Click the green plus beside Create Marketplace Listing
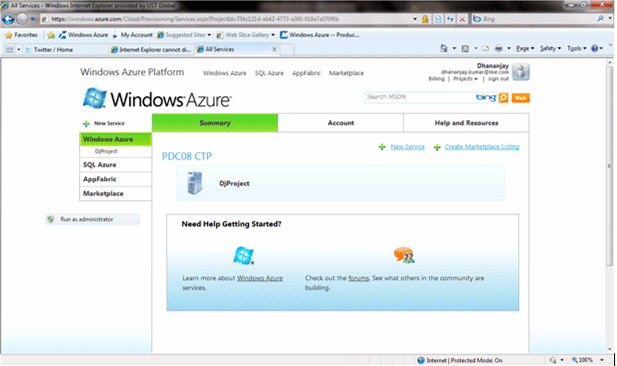 pyautogui.click(x=437, y=147)
